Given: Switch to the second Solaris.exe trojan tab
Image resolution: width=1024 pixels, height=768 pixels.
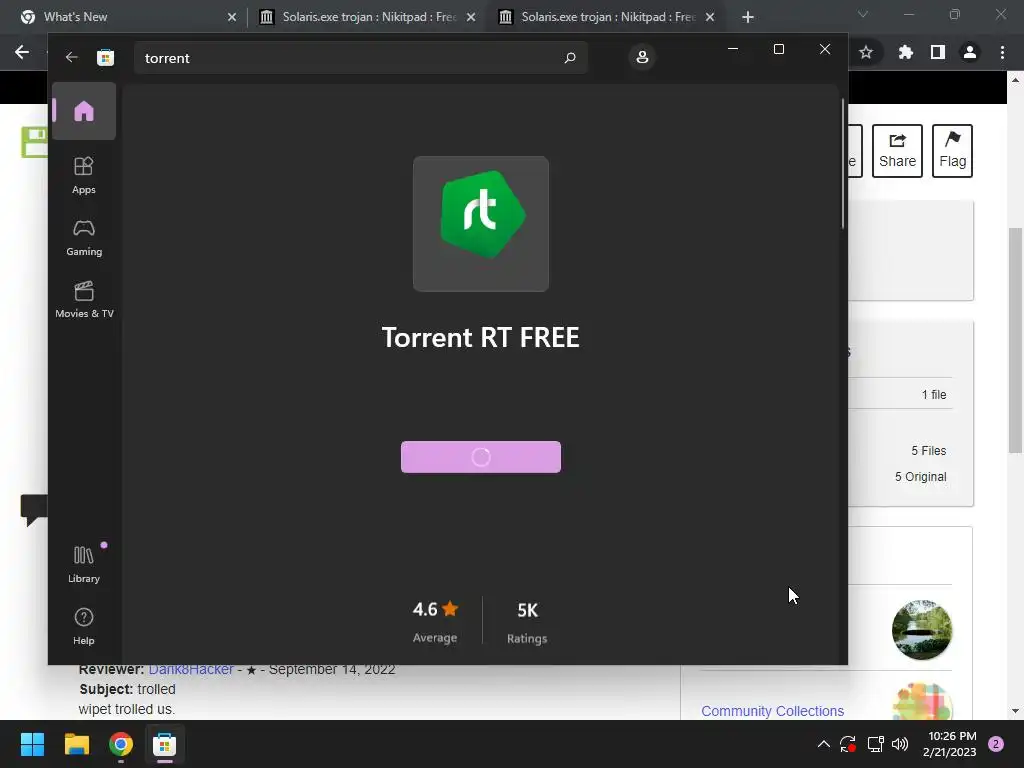Looking at the screenshot, I should (367, 17).
